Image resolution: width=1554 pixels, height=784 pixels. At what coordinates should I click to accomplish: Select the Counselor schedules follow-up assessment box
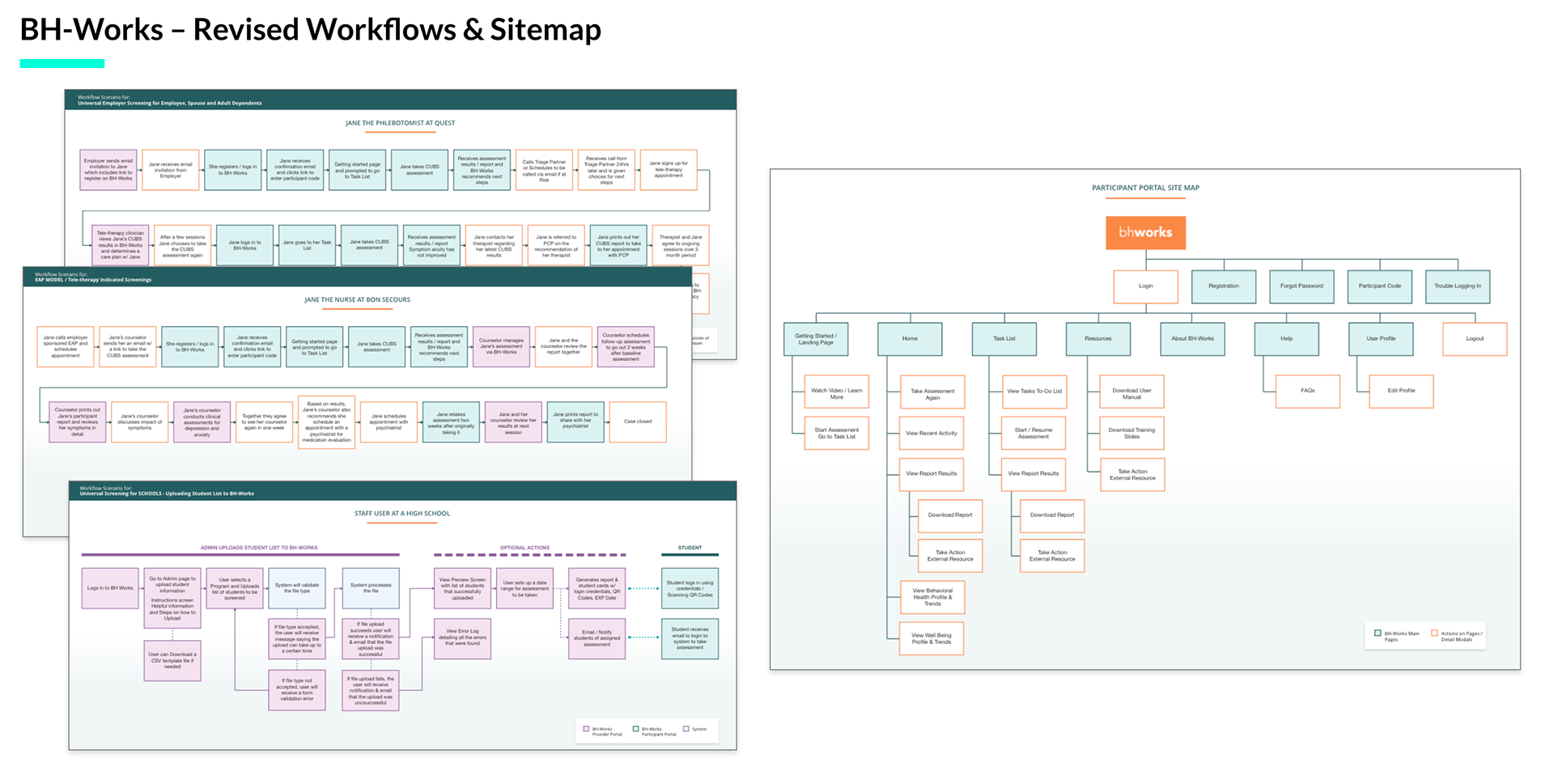[626, 347]
